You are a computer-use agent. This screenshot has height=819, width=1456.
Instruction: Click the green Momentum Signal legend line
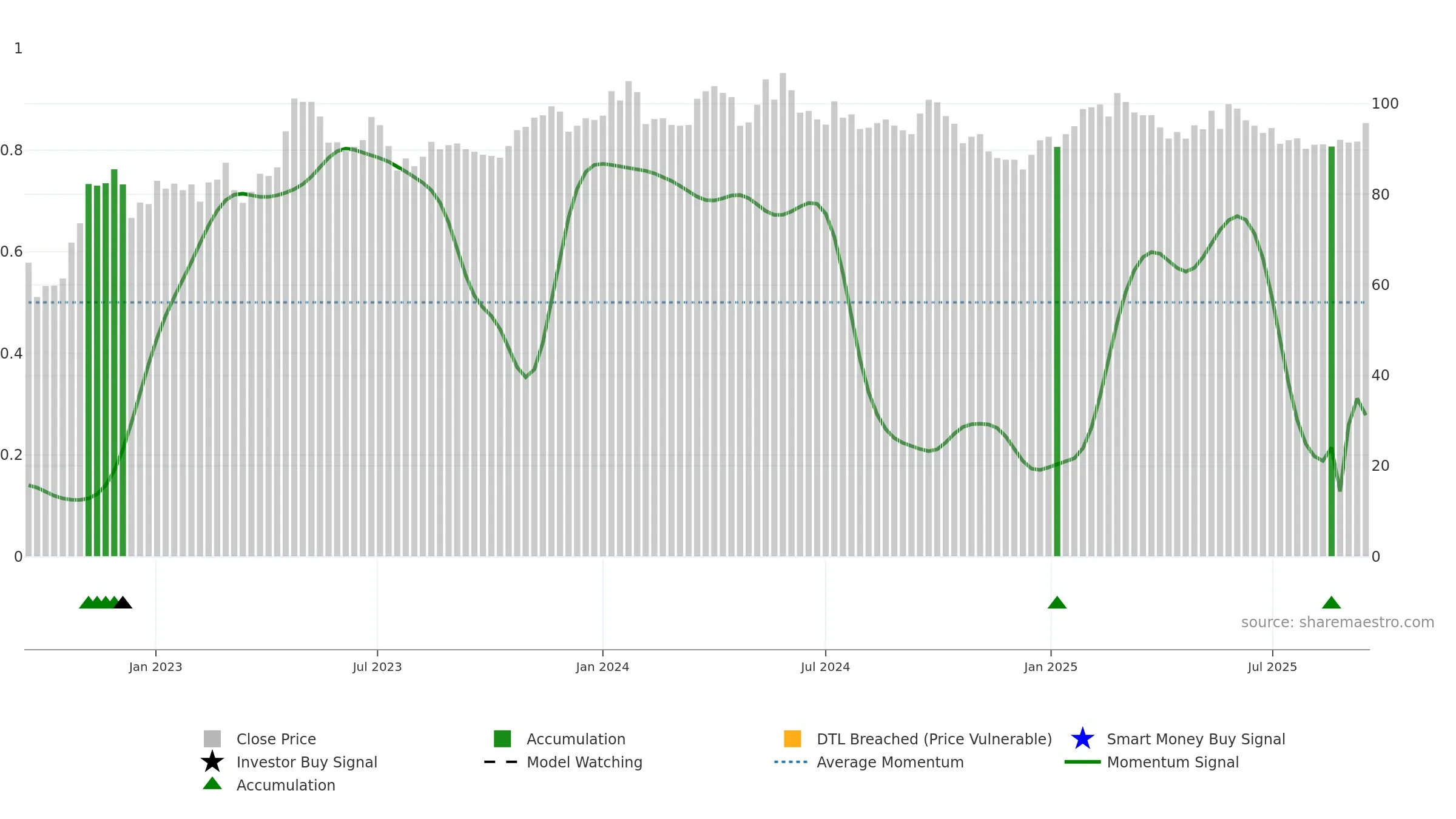pyautogui.click(x=1082, y=761)
